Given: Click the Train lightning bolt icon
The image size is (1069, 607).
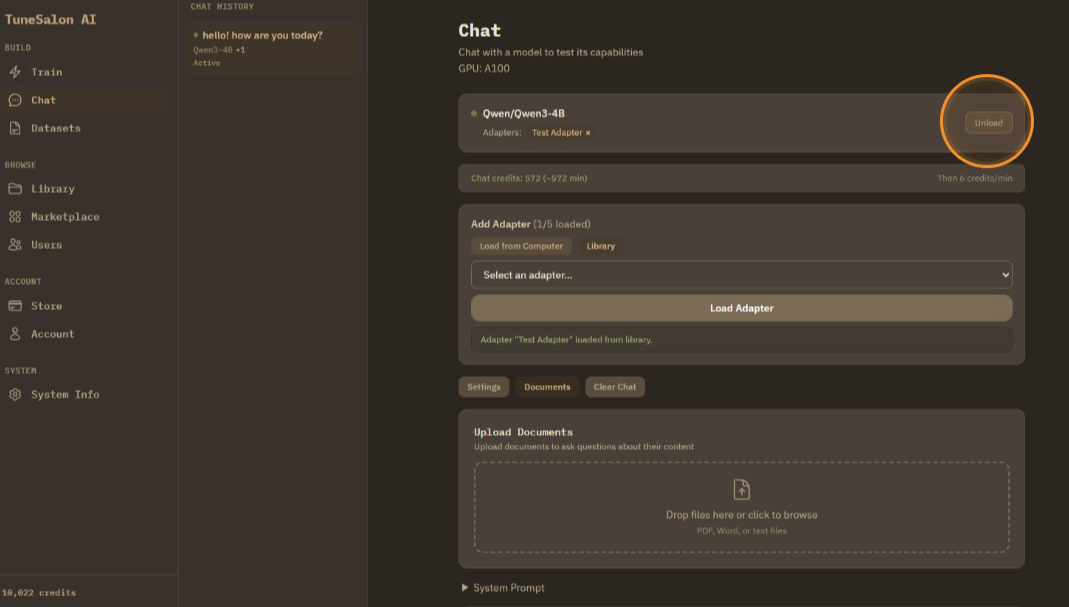Looking at the screenshot, I should coord(15,72).
